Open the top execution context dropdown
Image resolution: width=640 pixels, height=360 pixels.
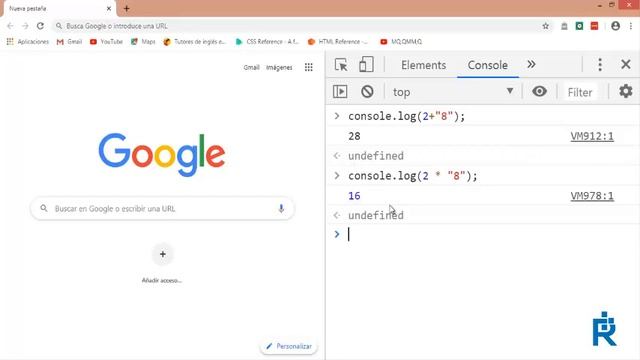453,92
